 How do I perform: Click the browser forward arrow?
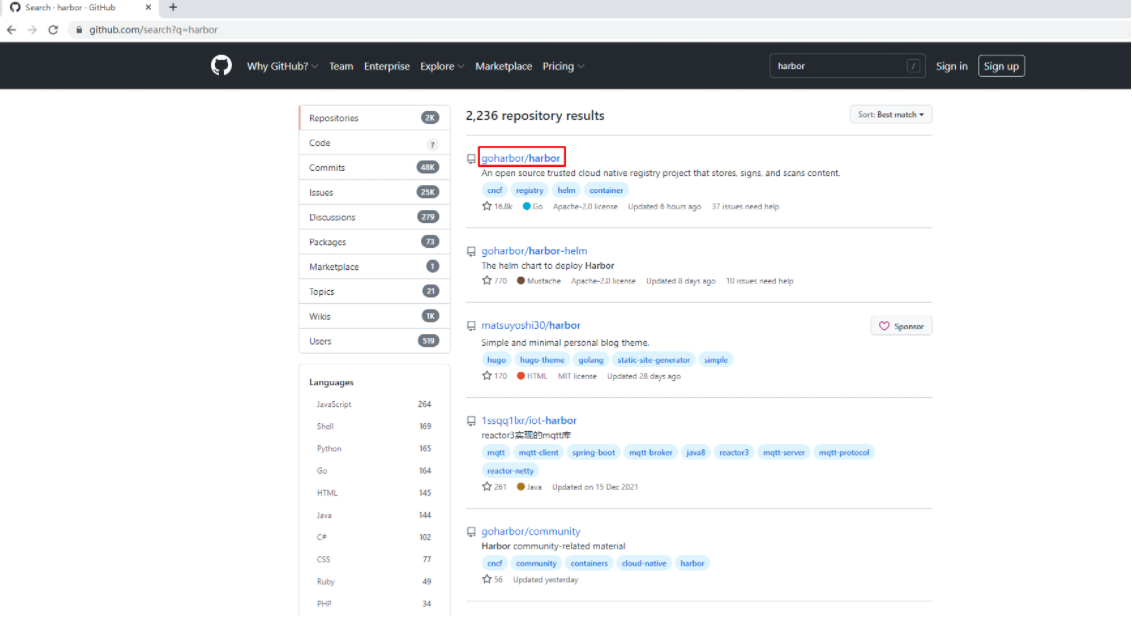[x=32, y=30]
